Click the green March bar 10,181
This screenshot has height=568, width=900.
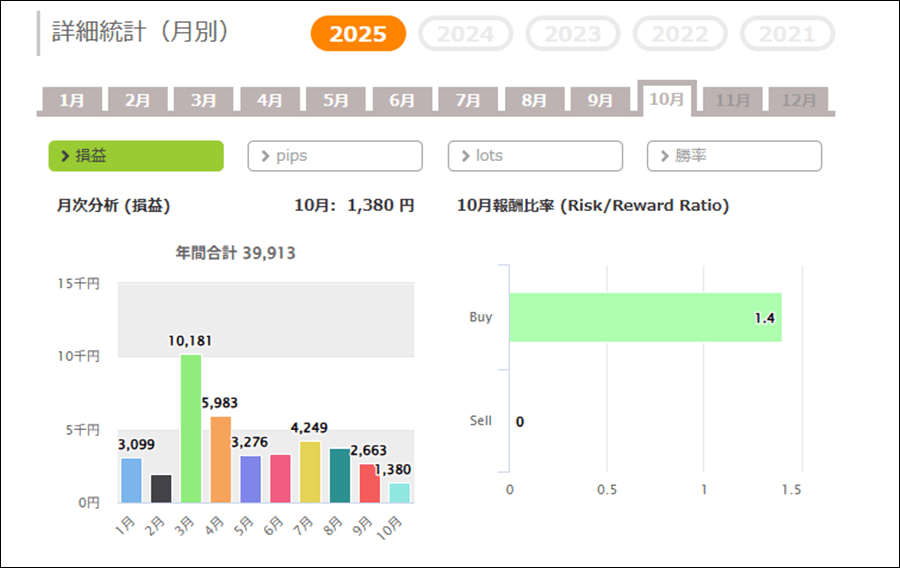pyautogui.click(x=190, y=430)
